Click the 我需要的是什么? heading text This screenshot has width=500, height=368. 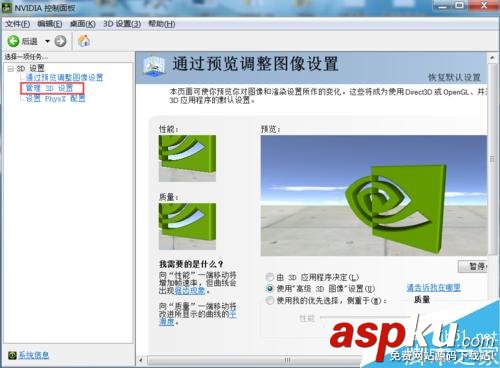[x=191, y=264]
